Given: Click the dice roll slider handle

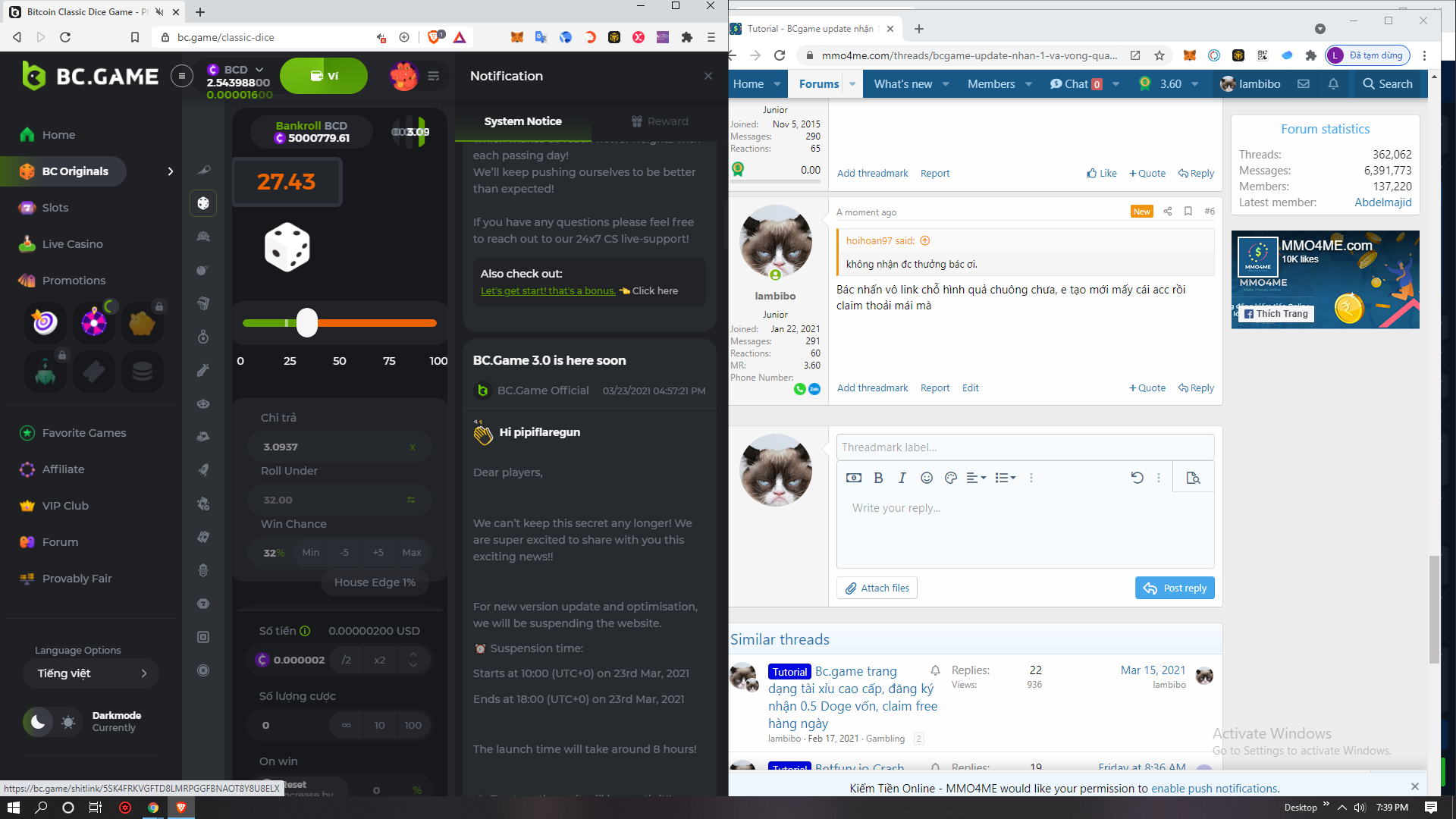Looking at the screenshot, I should 307,323.
